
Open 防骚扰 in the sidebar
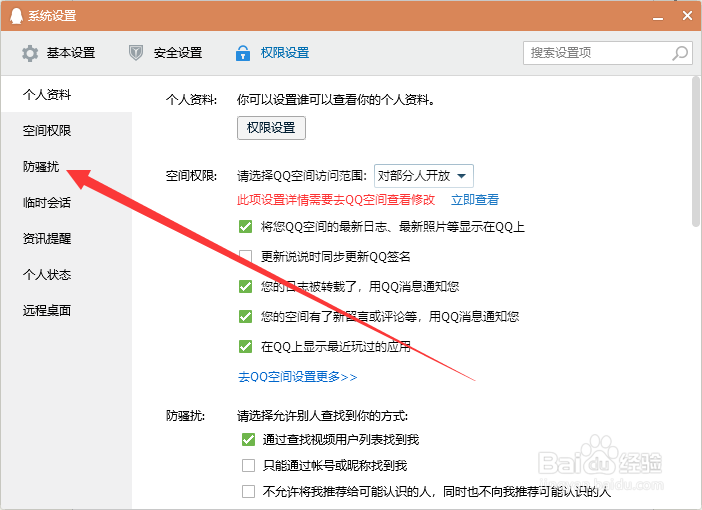(66, 167)
